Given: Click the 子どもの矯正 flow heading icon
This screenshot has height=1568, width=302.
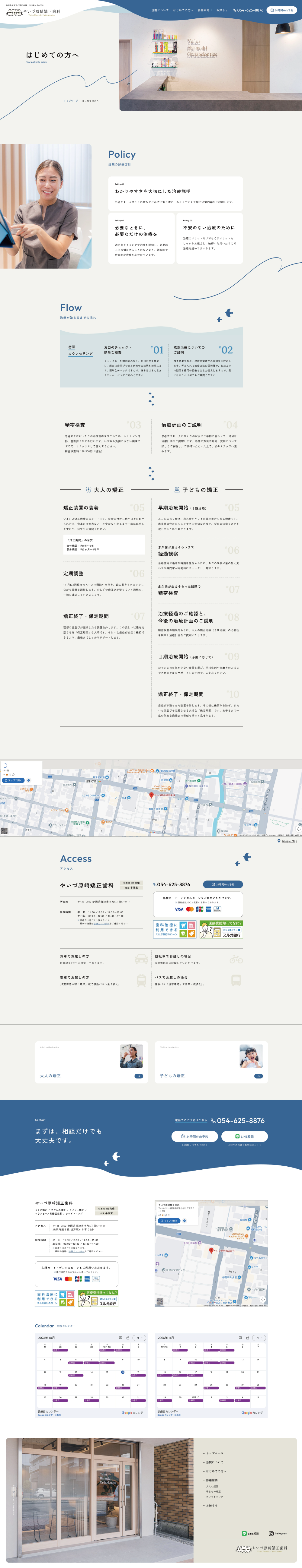Looking at the screenshot, I should pos(177,489).
